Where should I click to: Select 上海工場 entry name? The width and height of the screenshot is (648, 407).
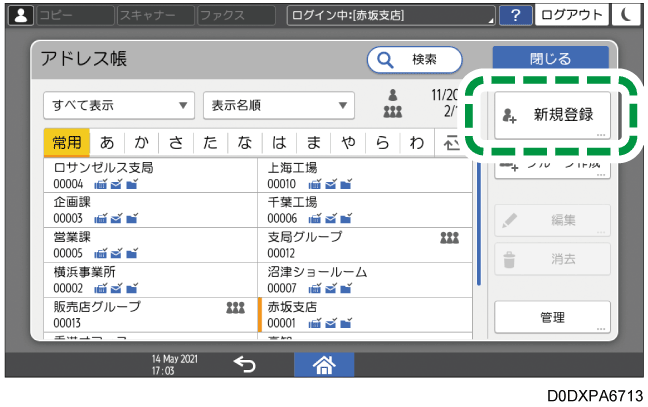click(292, 168)
